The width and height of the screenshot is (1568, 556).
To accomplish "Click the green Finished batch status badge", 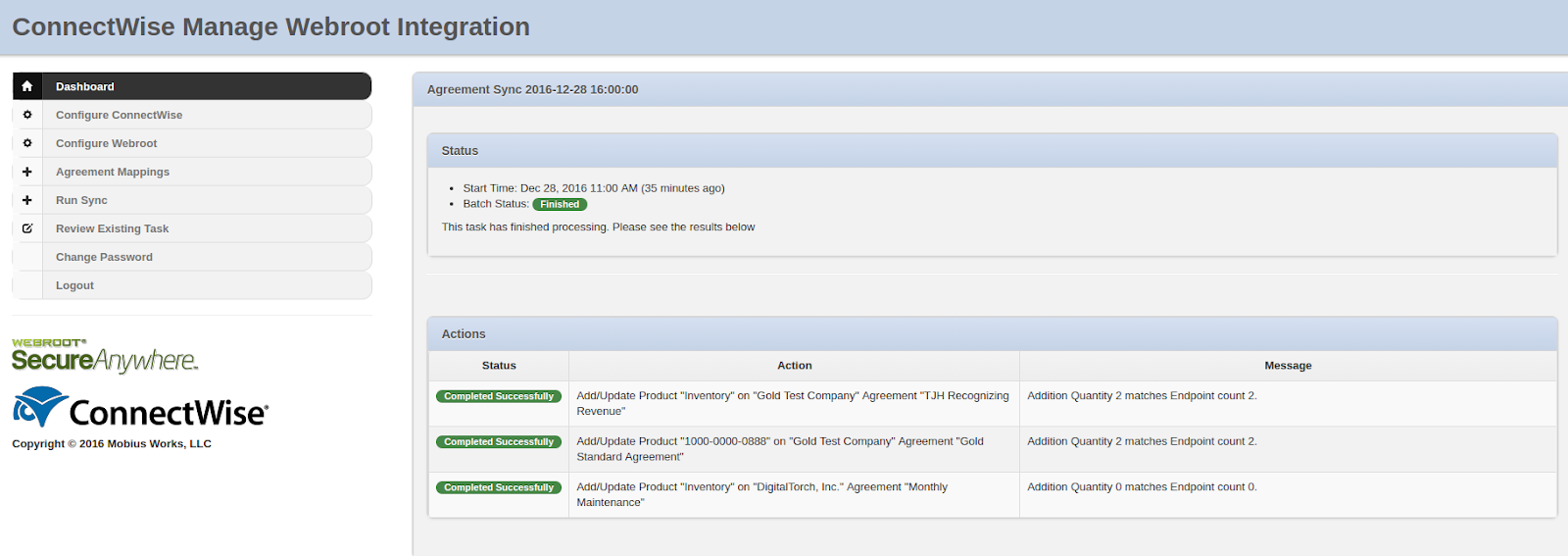I will tap(560, 205).
